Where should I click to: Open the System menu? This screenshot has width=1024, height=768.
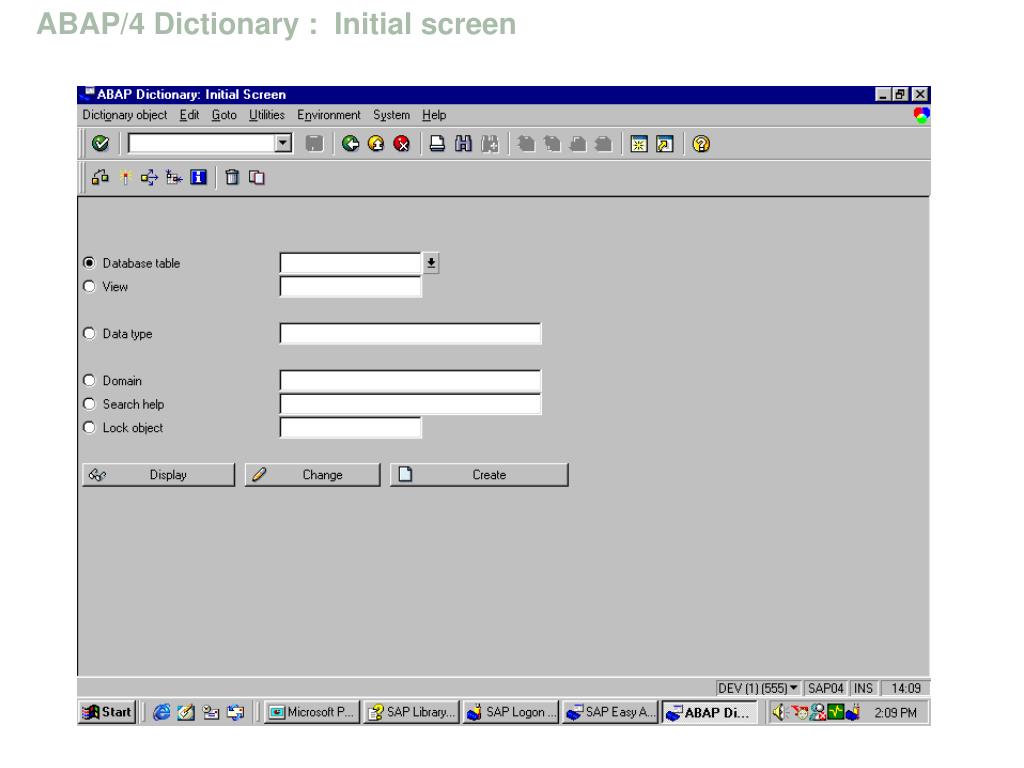391,115
